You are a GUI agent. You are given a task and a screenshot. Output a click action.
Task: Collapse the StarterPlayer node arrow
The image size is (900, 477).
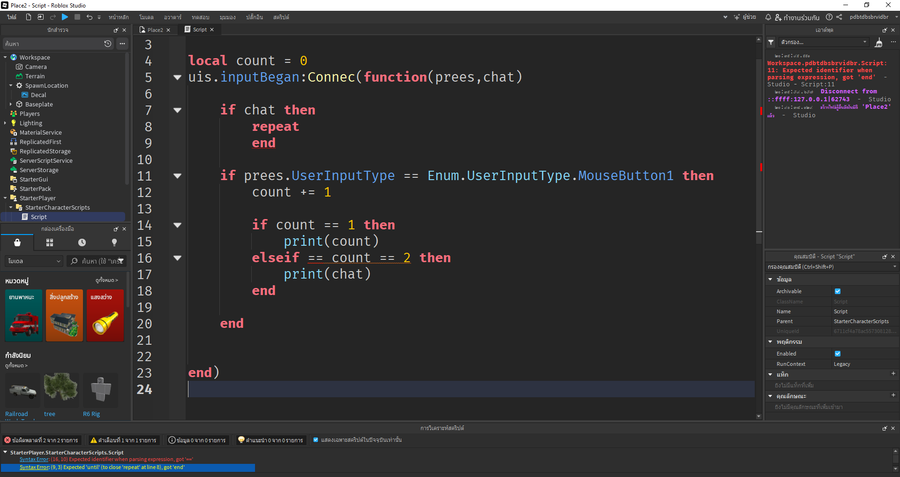click(x=5, y=198)
